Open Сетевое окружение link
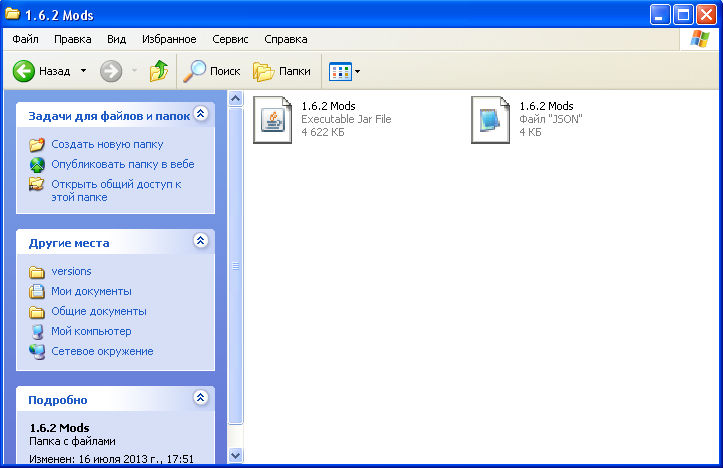723x468 pixels. pos(102,351)
